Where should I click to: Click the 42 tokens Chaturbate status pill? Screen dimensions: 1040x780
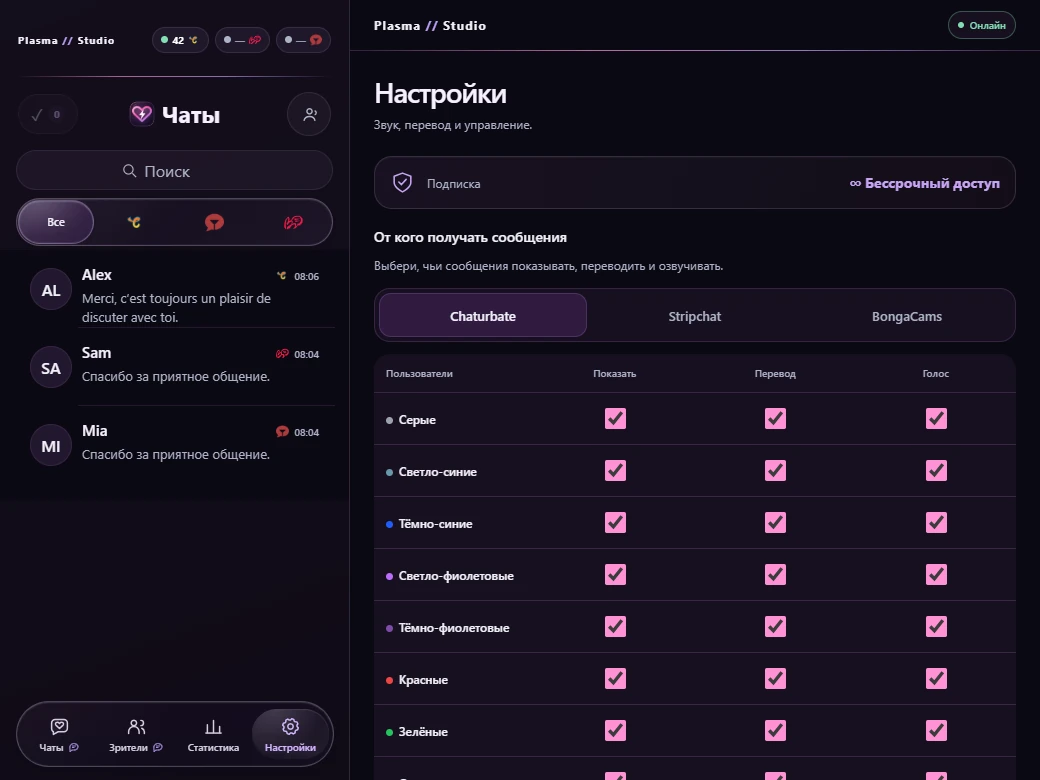tap(180, 40)
